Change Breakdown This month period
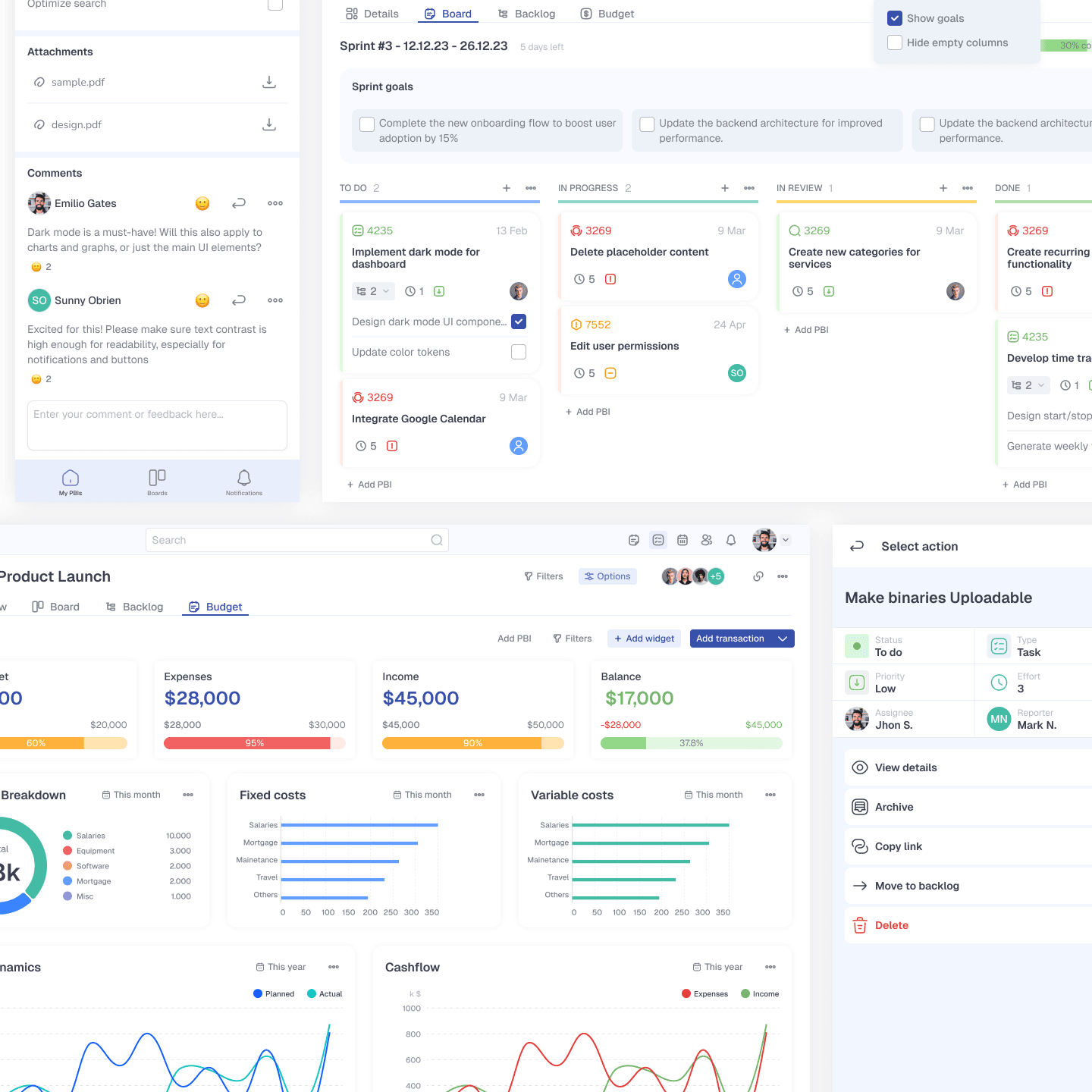Screen dimensions: 1092x1092 [x=131, y=795]
